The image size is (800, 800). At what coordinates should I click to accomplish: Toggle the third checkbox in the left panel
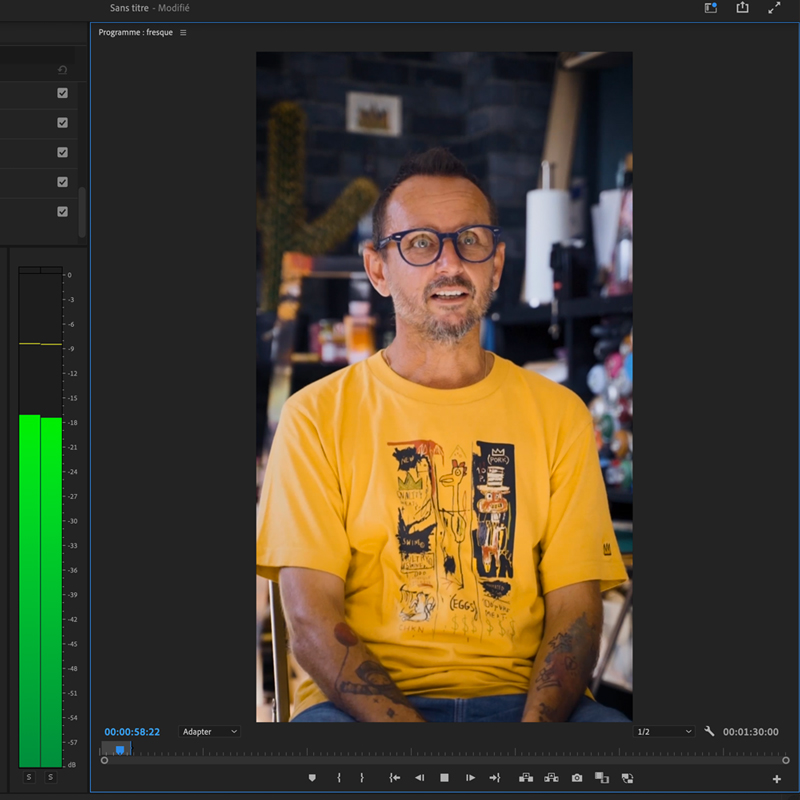point(62,152)
